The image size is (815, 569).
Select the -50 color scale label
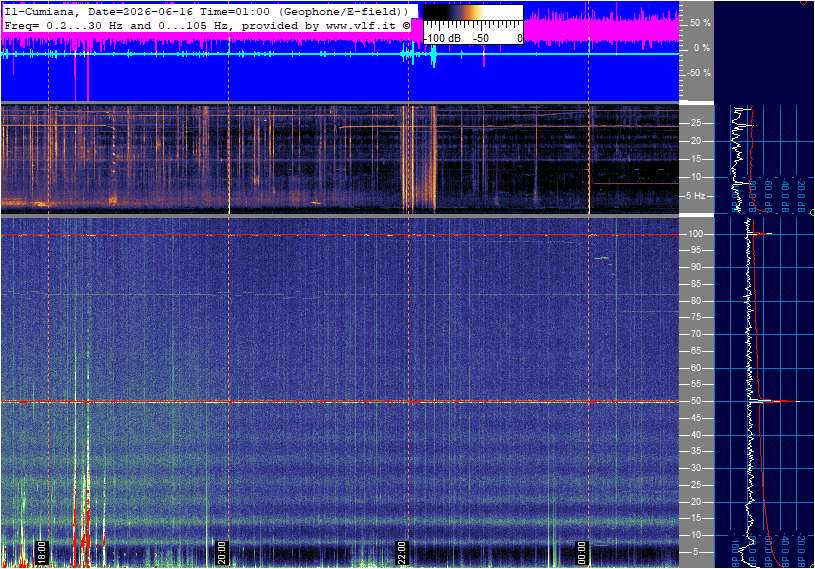pyautogui.click(x=480, y=38)
